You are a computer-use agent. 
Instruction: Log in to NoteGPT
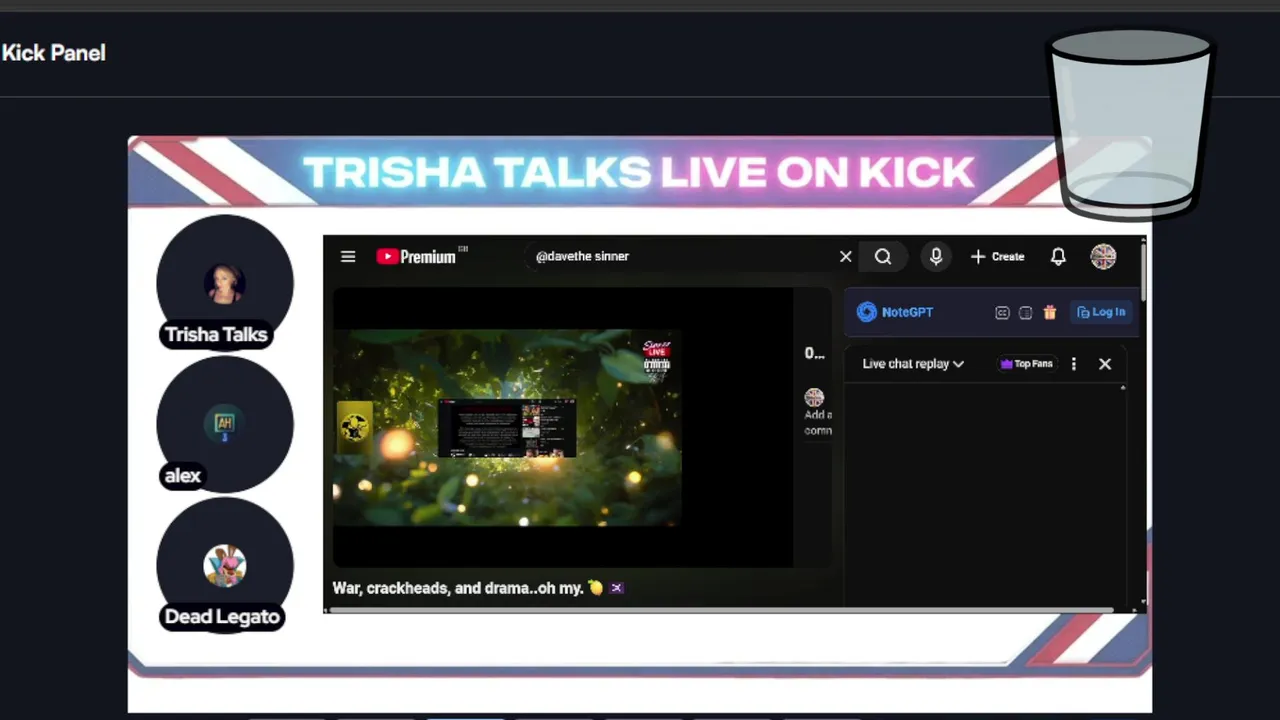pos(1101,312)
